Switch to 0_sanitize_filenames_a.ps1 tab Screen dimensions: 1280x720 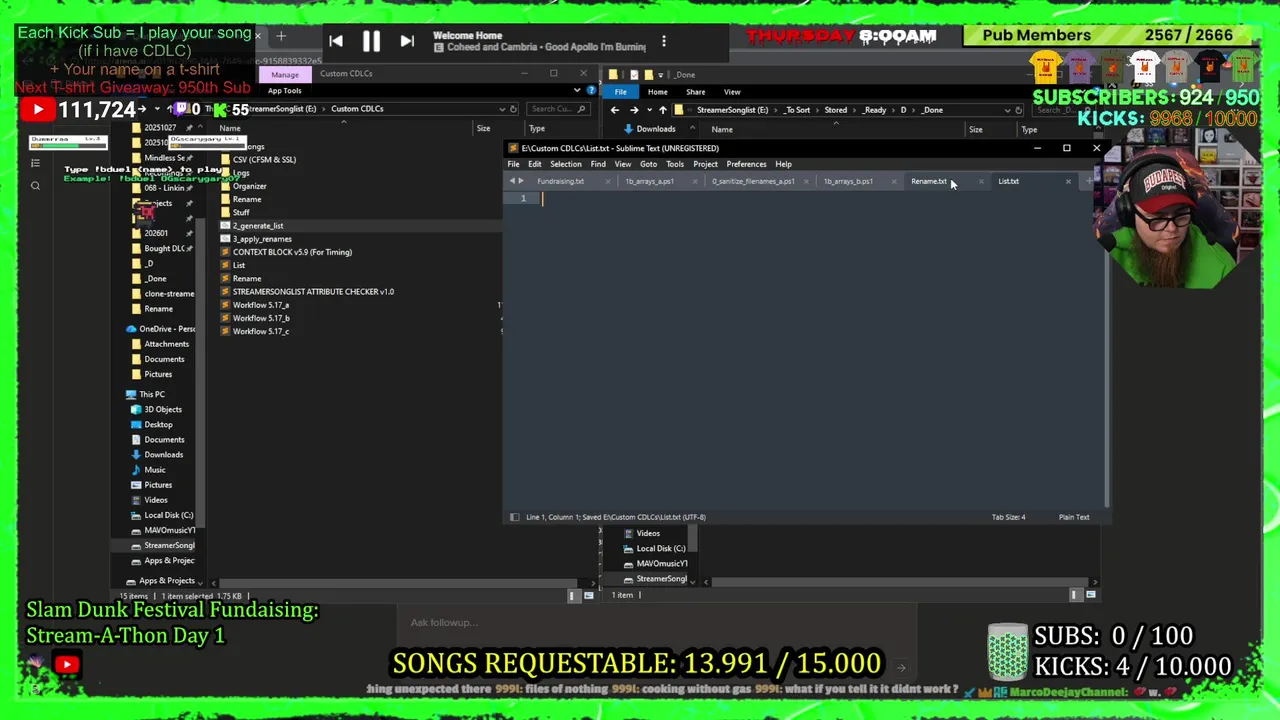[753, 181]
